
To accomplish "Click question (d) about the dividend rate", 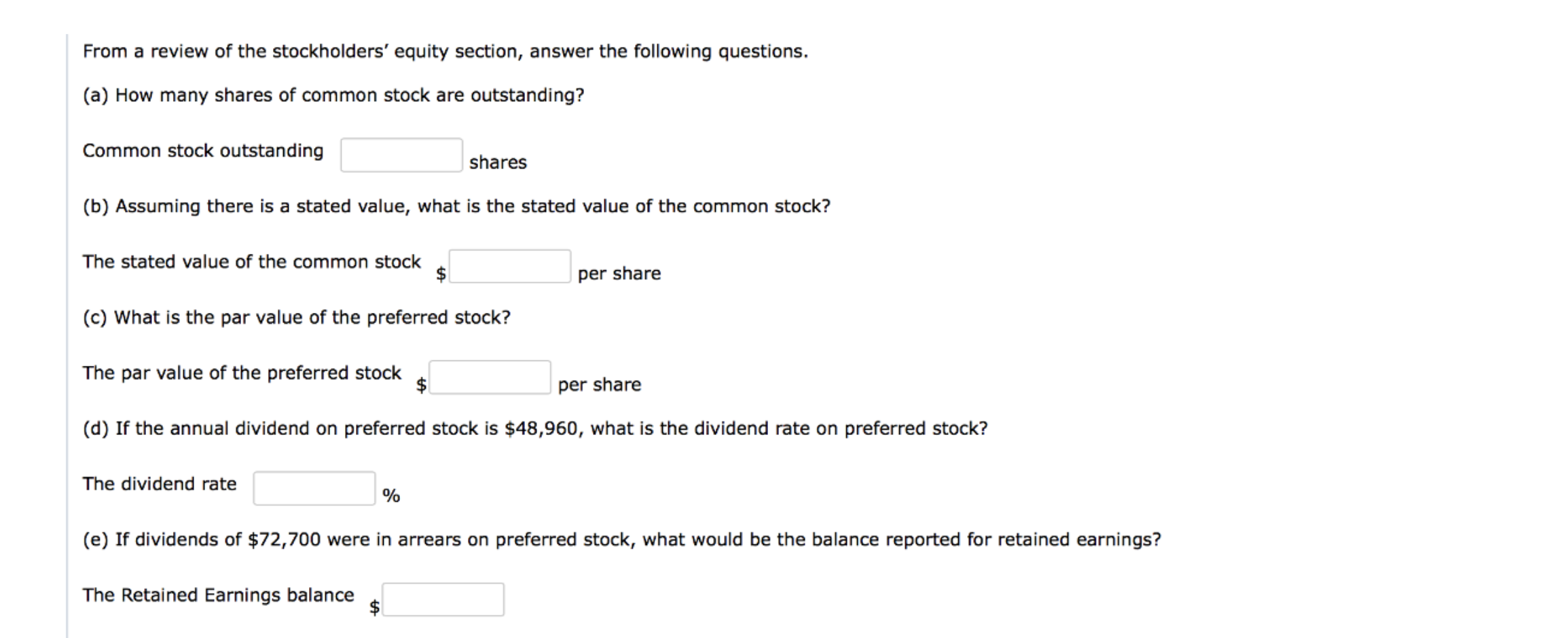I will pos(536,428).
